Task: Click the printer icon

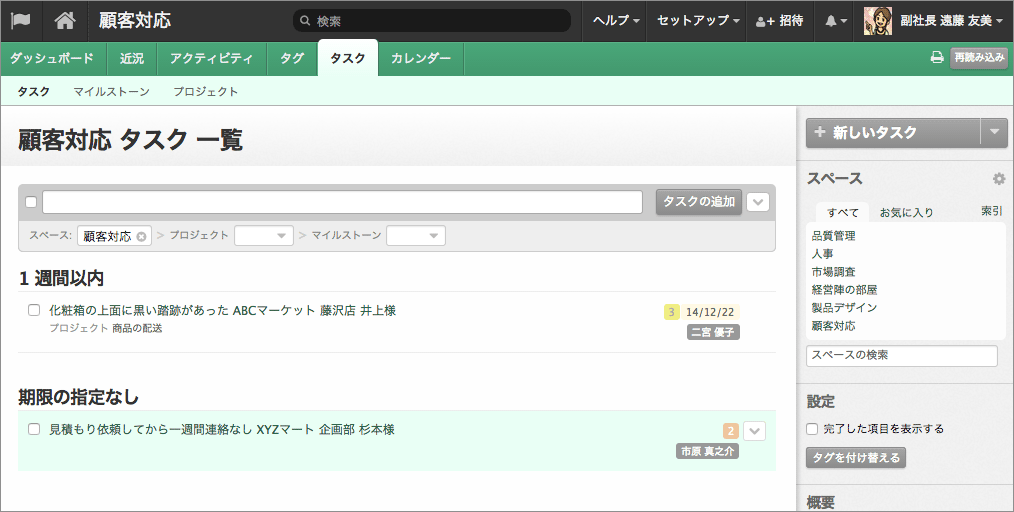Action: (x=937, y=58)
